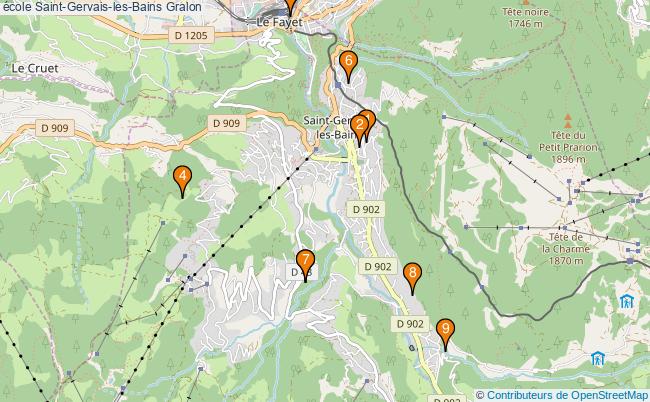650x402 pixels.
Task: Click the Tête noire 1746 m peak label
Action: click(525, 17)
